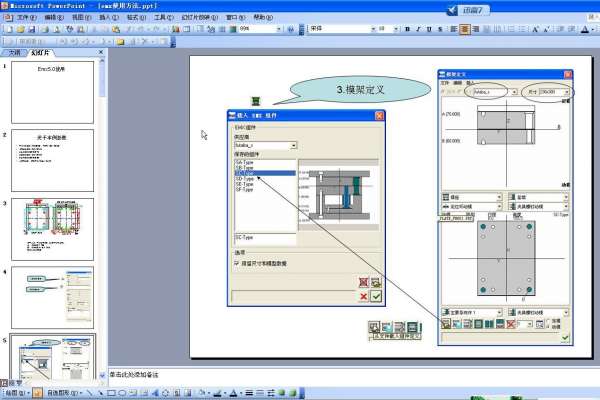Select the Arrow drawing tool
Image resolution: width=600 pixels, height=400 pixels.
click(100, 393)
